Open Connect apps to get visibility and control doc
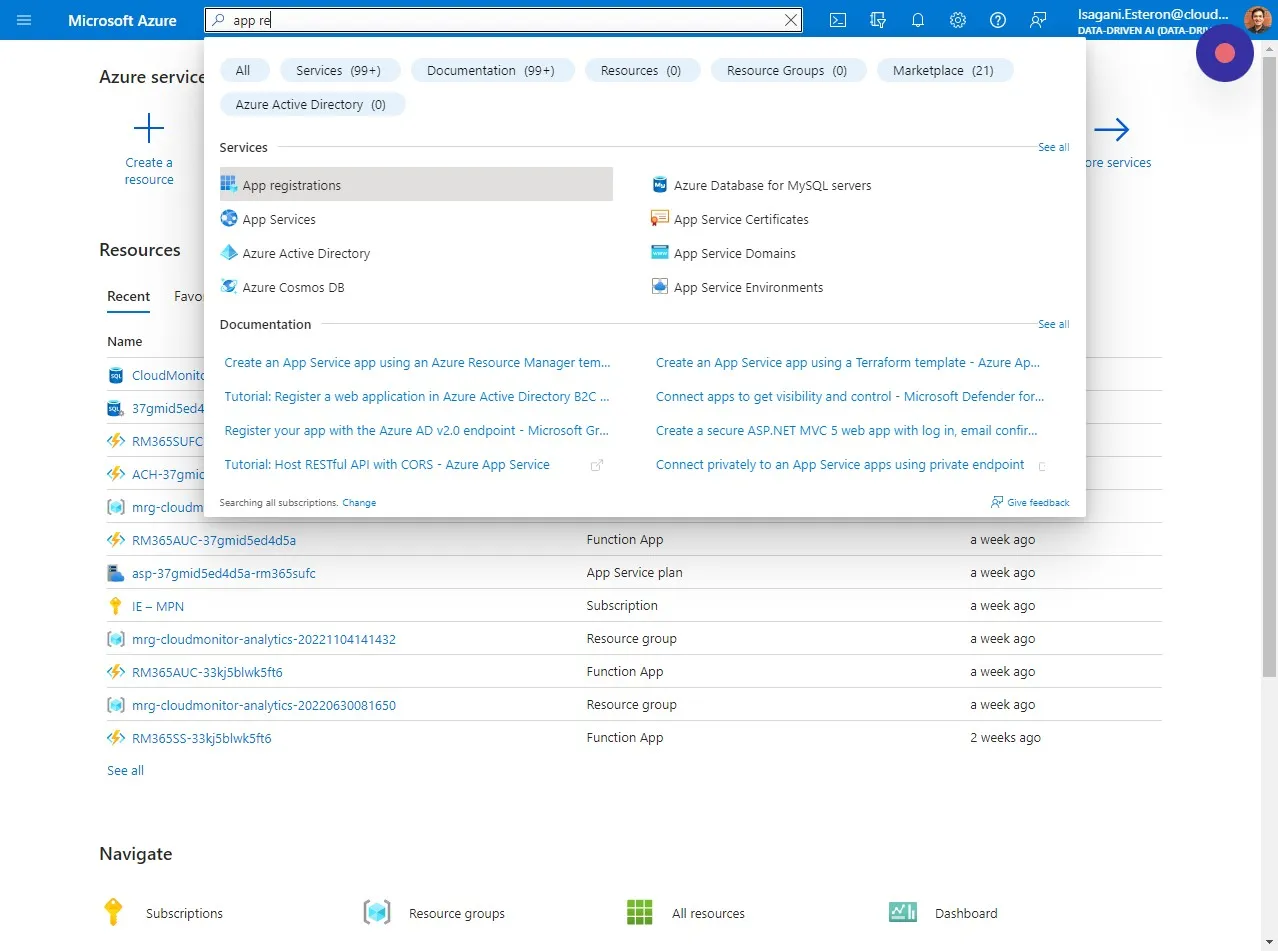This screenshot has width=1278, height=951. click(850, 397)
